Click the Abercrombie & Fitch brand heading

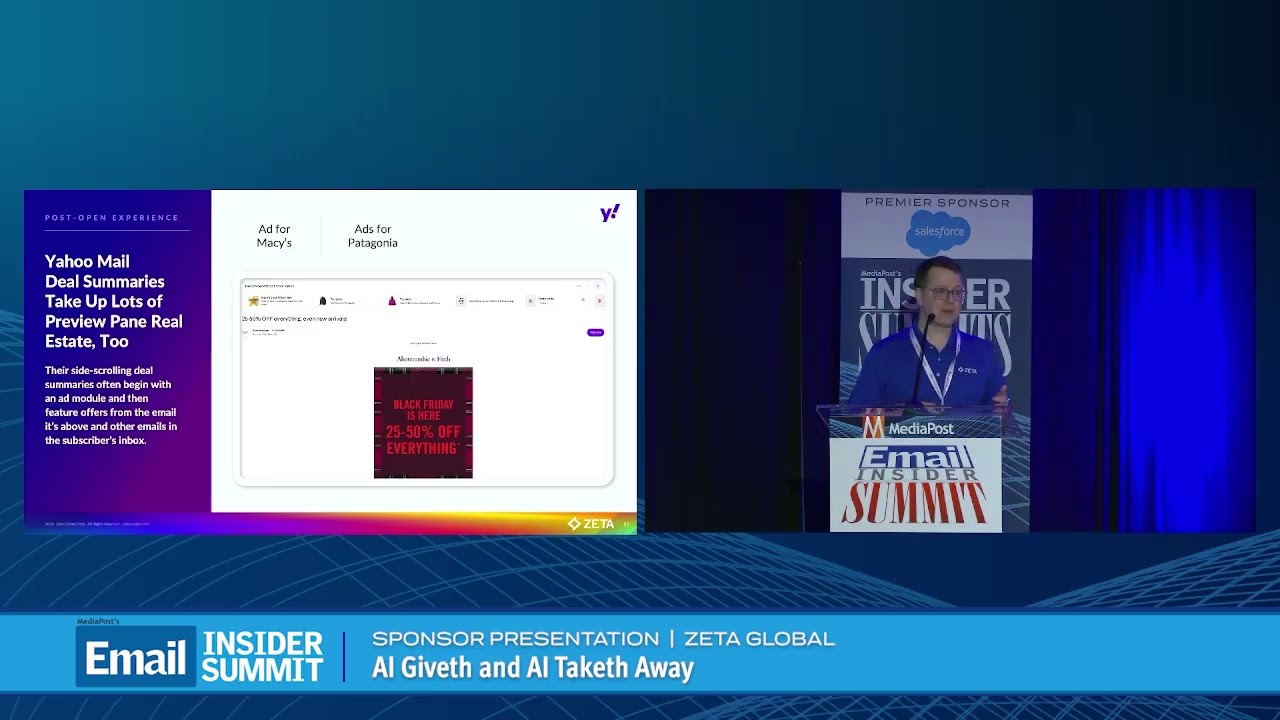pos(423,359)
